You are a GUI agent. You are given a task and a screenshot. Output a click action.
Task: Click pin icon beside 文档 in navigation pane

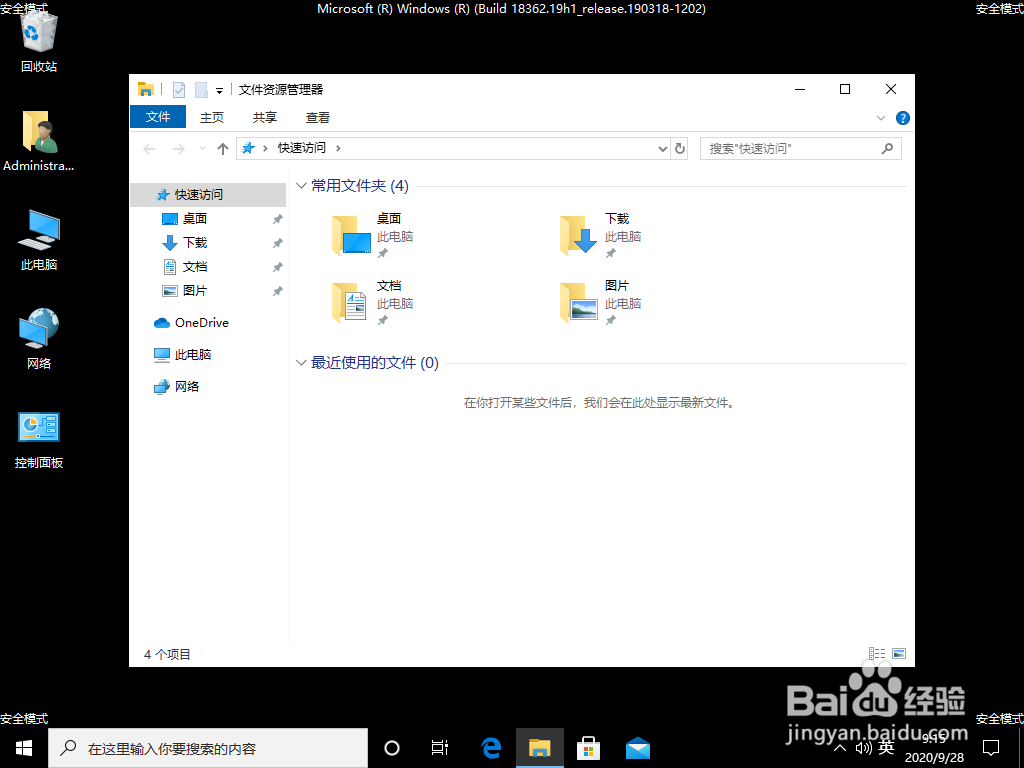(278, 267)
